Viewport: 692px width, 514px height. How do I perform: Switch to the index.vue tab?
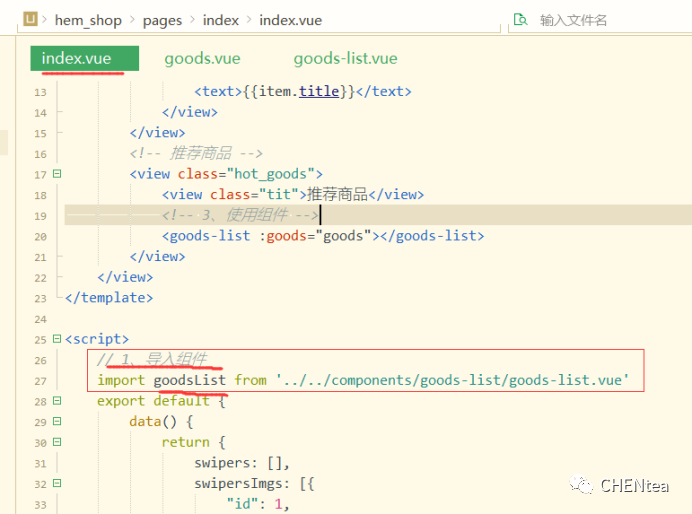[77, 59]
